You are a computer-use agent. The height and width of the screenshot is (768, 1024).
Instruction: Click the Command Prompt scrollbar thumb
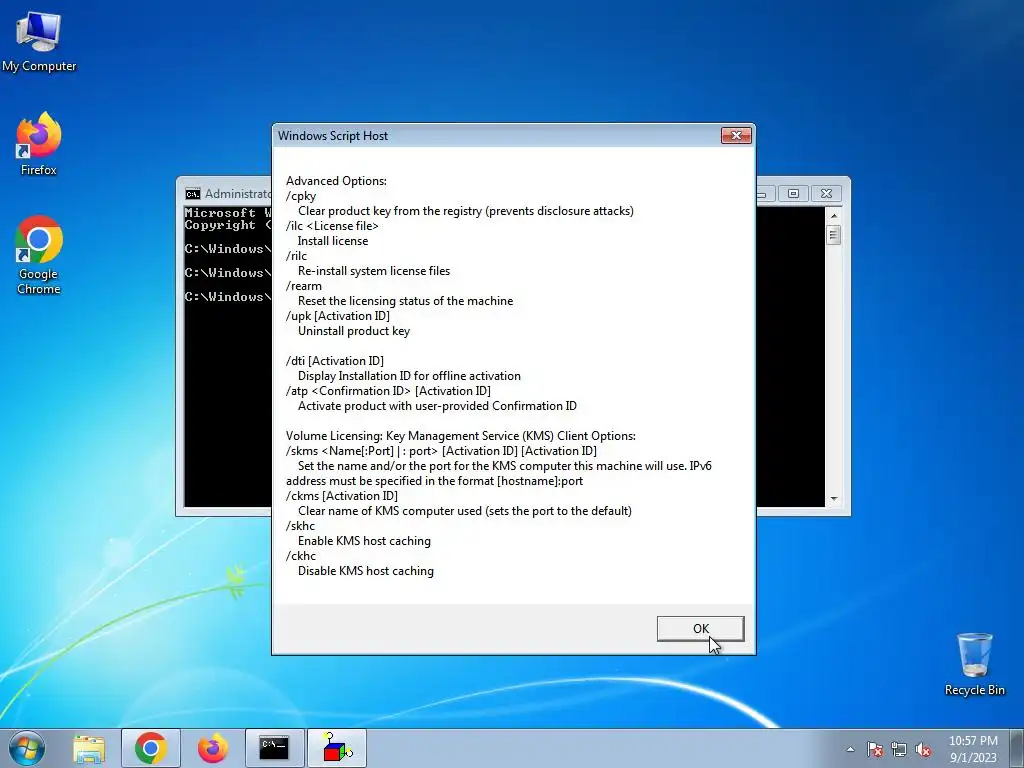pyautogui.click(x=833, y=234)
